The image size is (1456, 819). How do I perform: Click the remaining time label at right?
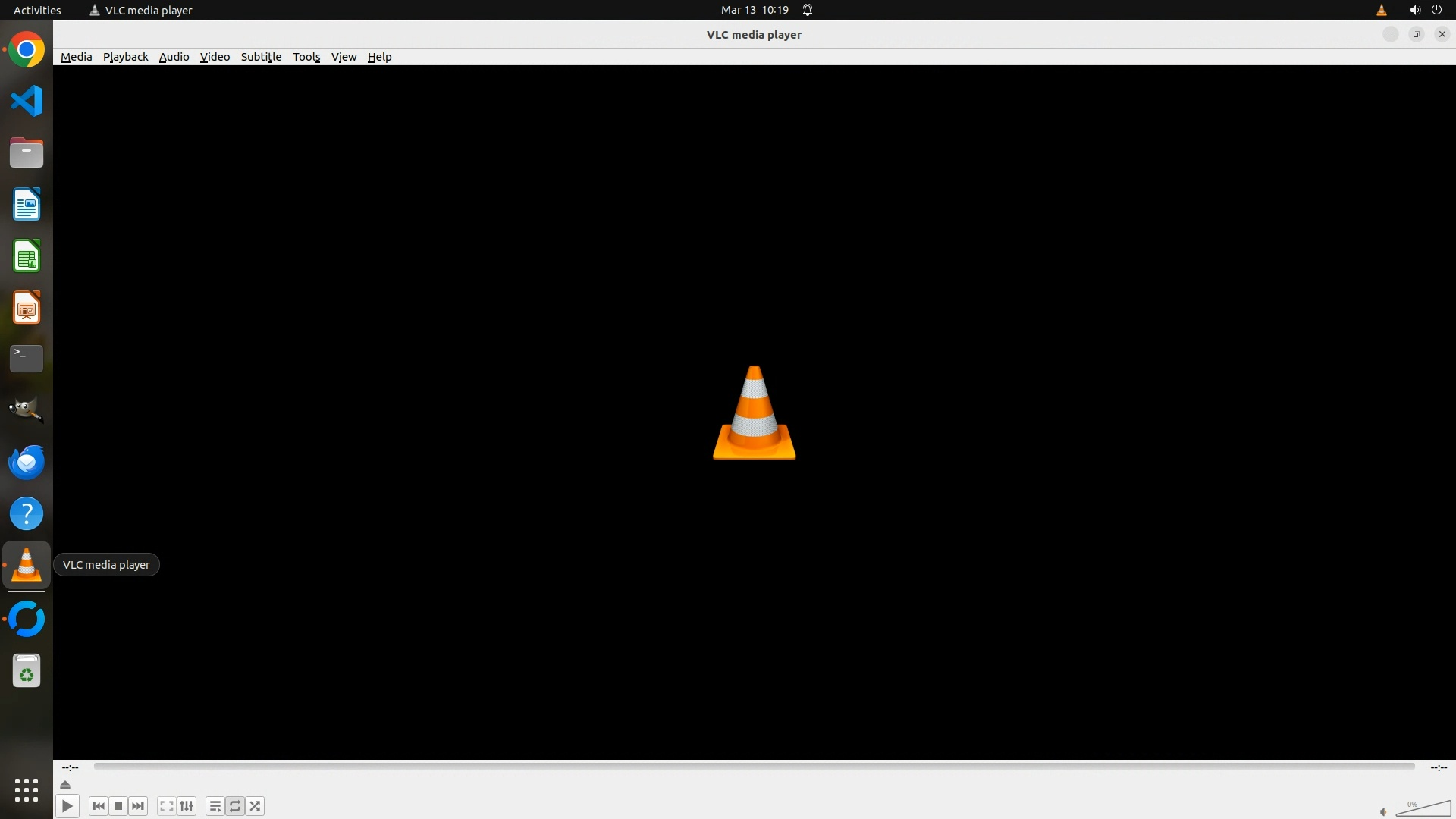(1438, 767)
